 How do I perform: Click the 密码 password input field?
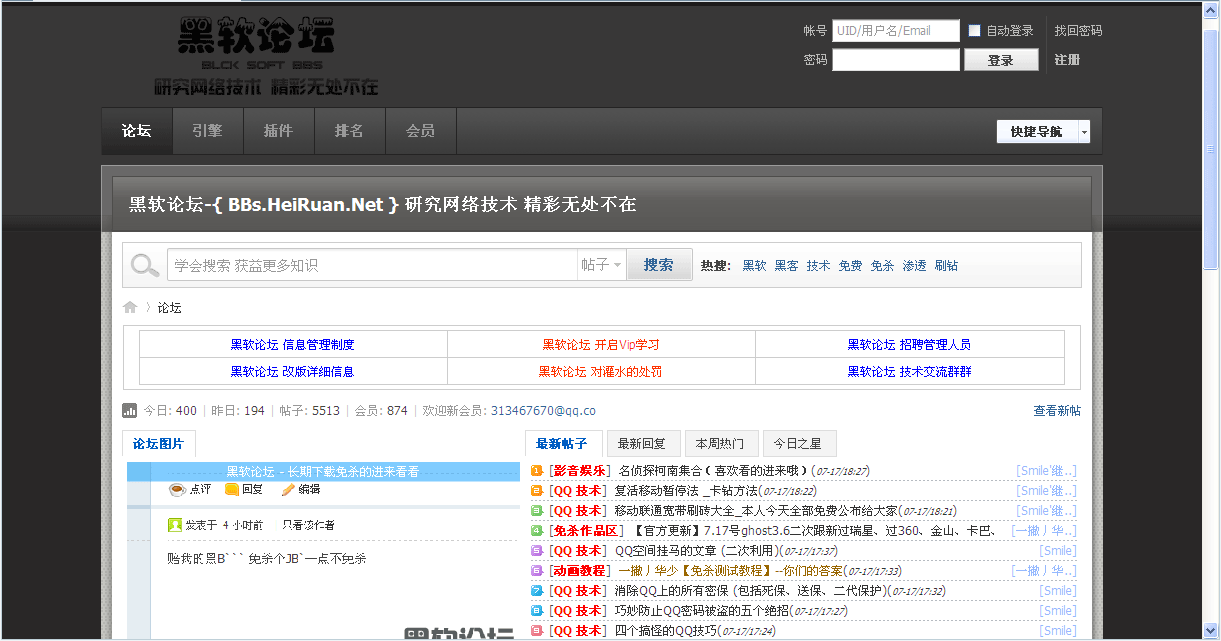[x=896, y=60]
